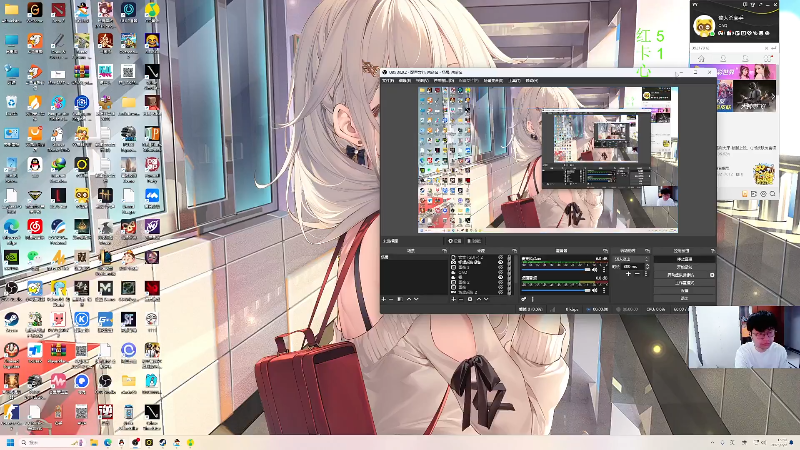Move the scene up in the Scenes dock
The image size is (800, 450).
[409, 299]
